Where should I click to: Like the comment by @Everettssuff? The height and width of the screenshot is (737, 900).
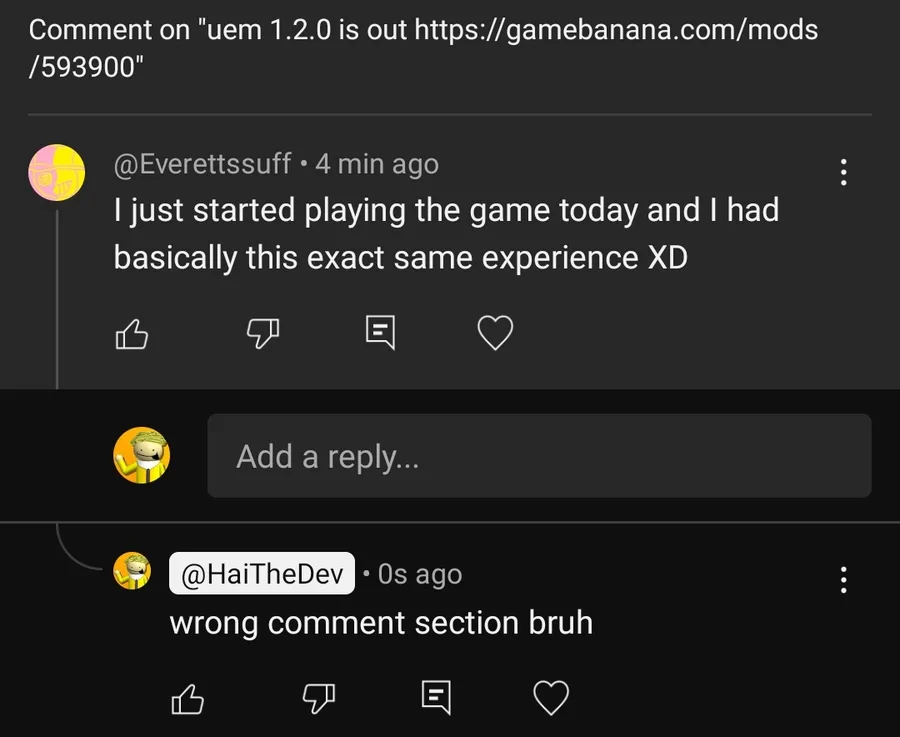pos(132,333)
